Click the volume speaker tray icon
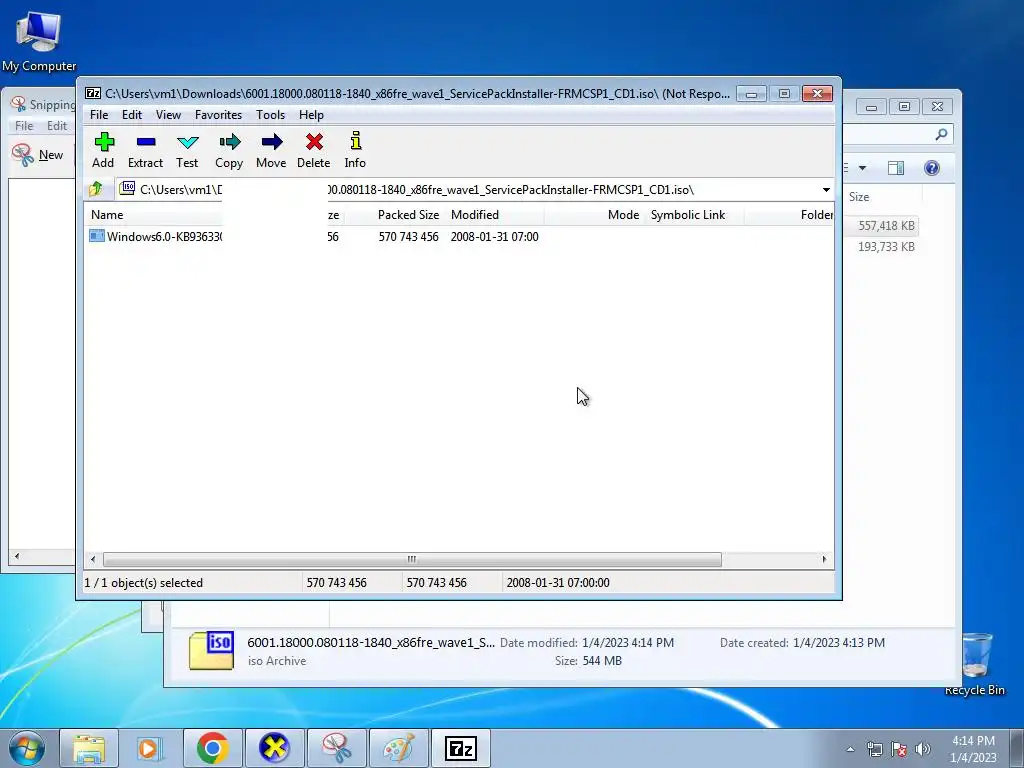The width and height of the screenshot is (1024, 768). pyautogui.click(x=923, y=749)
